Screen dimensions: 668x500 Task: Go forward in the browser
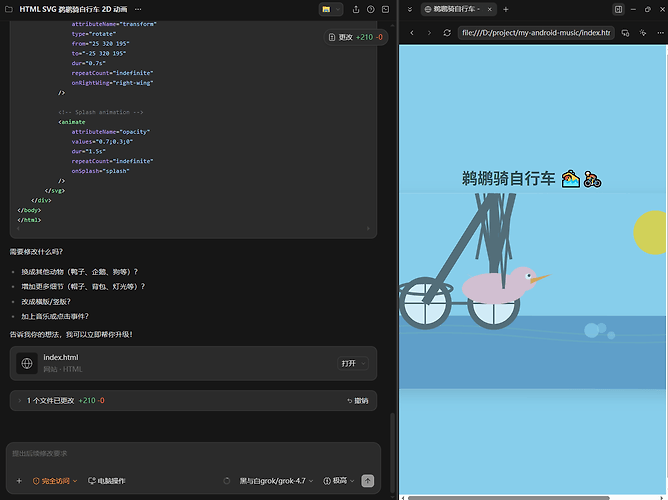(x=429, y=33)
